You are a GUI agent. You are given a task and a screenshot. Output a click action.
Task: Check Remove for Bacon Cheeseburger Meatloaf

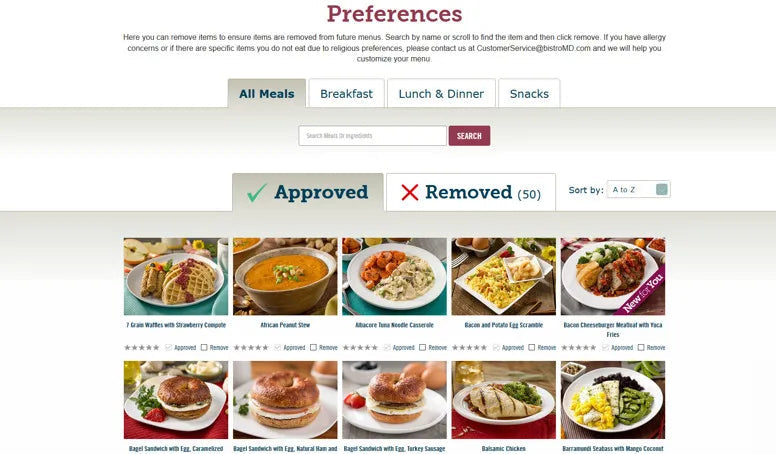(x=641, y=348)
